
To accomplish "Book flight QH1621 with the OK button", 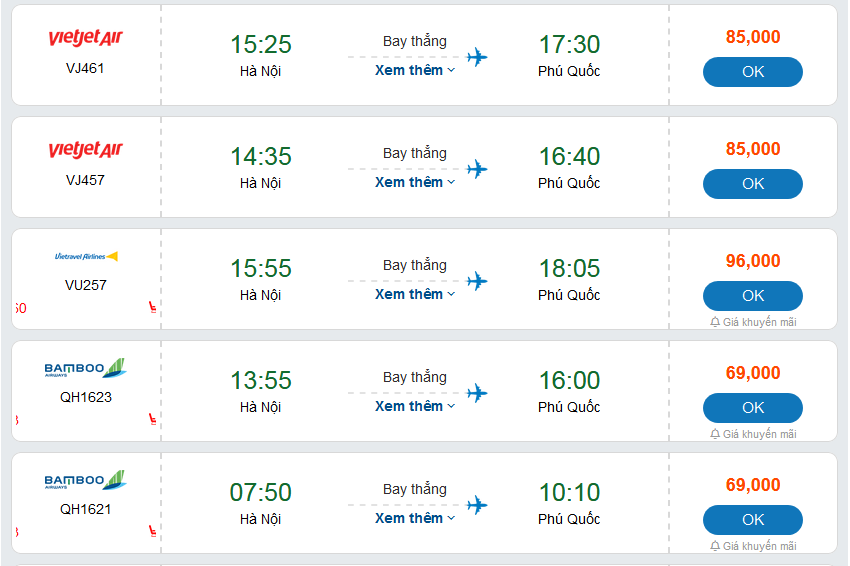I will point(752,520).
